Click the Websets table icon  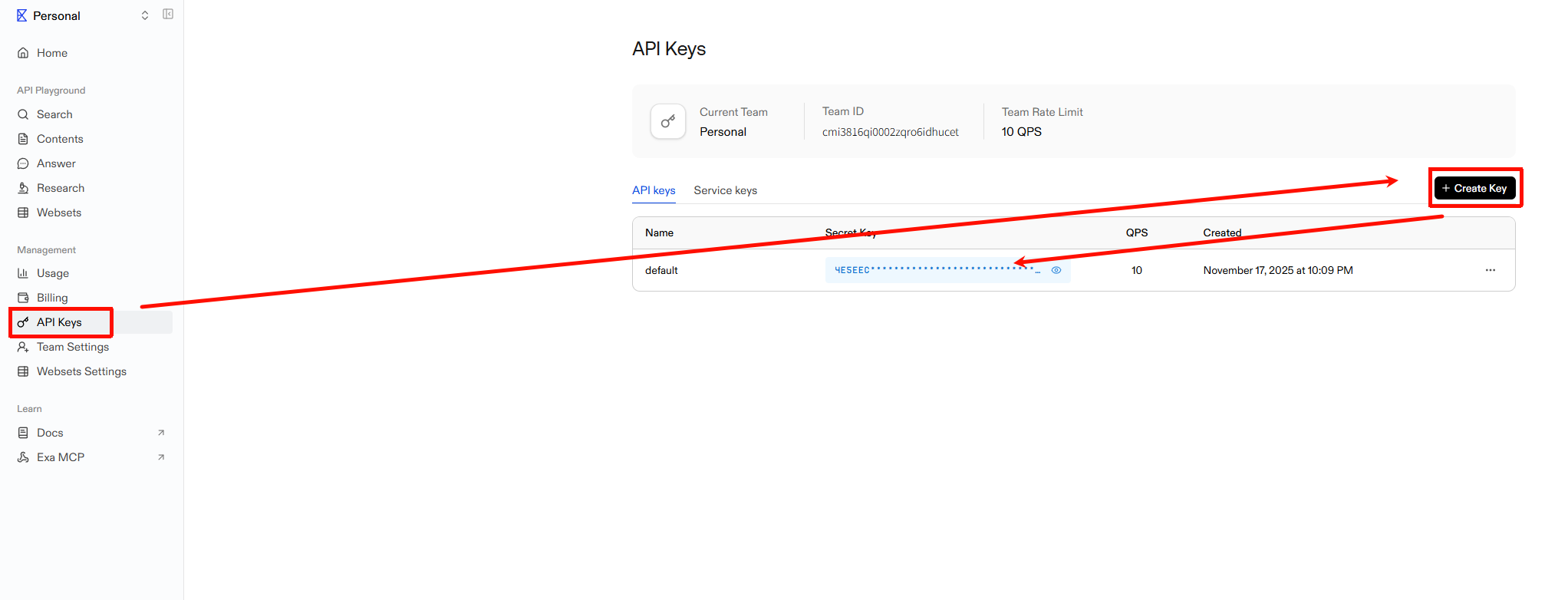pos(23,213)
